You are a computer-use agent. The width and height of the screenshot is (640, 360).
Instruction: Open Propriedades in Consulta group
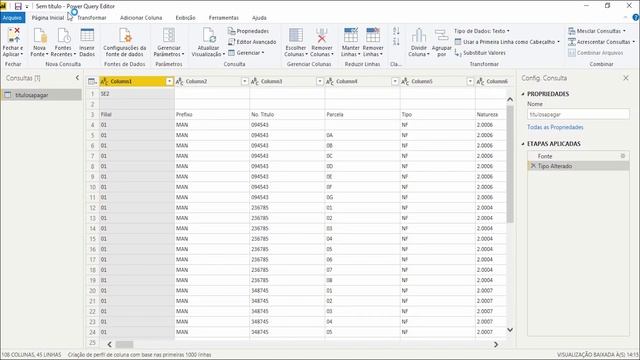248,31
